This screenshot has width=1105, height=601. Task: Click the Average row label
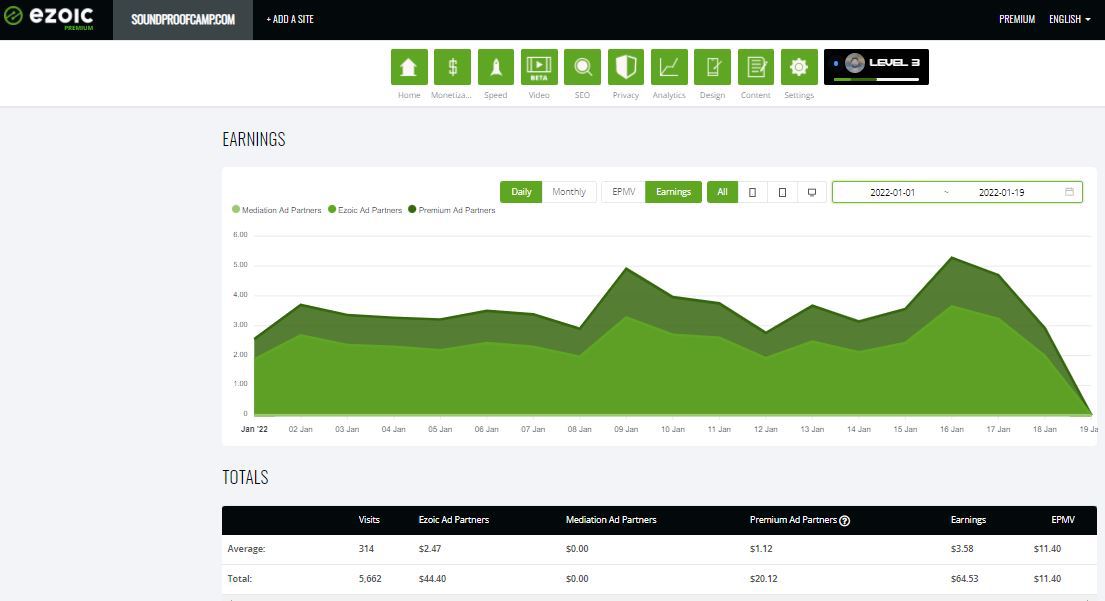click(246, 549)
